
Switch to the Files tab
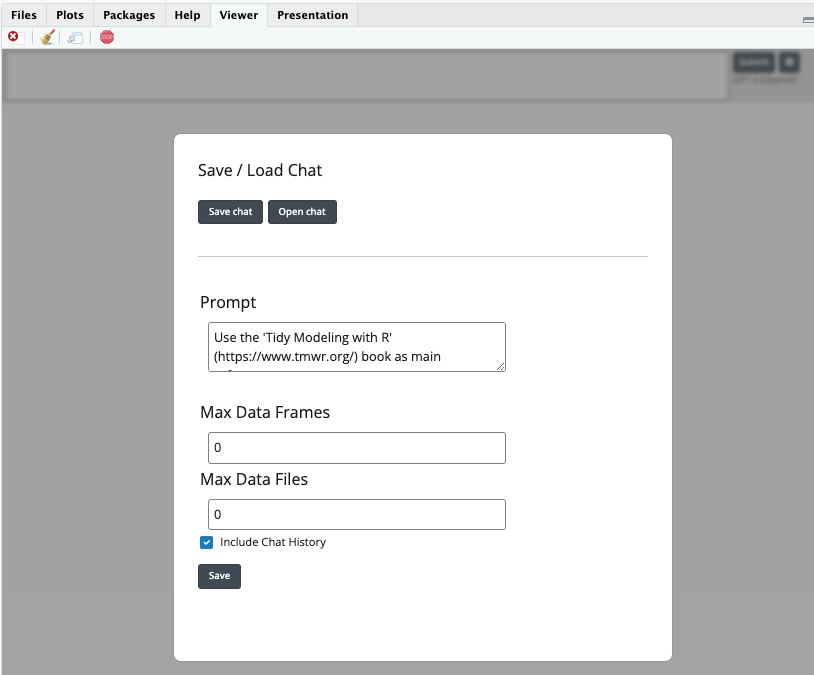(x=23, y=15)
